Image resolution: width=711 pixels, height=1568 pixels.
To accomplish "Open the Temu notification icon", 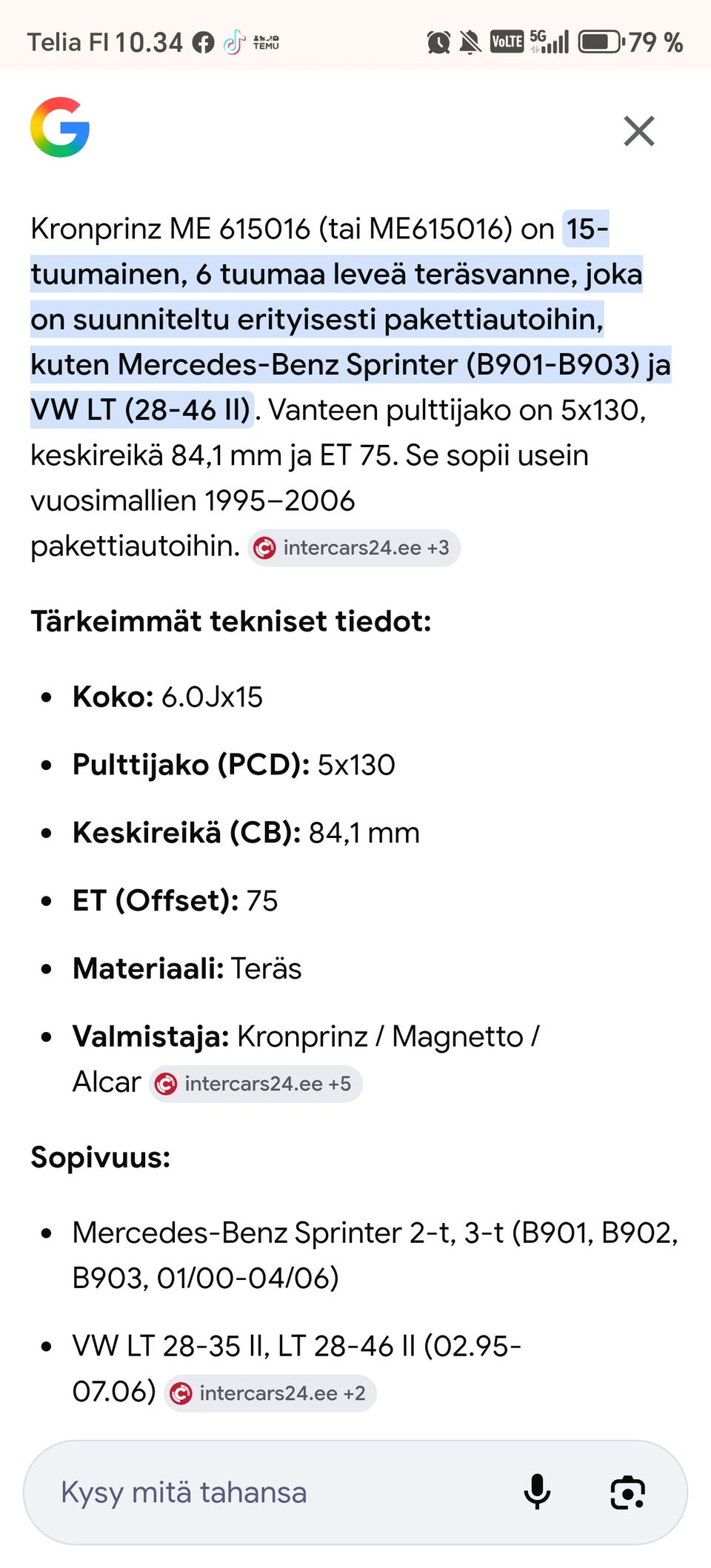I will 267,42.
